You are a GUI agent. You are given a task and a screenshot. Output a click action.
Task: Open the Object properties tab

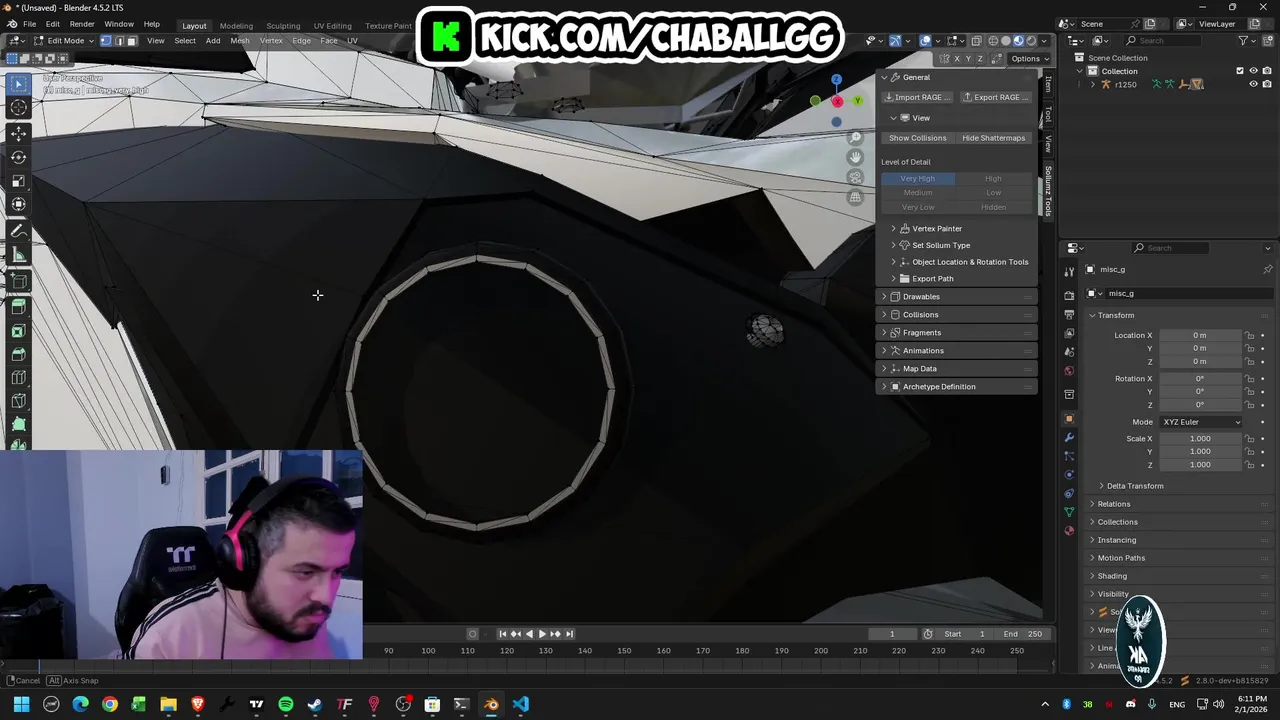[x=1069, y=418]
